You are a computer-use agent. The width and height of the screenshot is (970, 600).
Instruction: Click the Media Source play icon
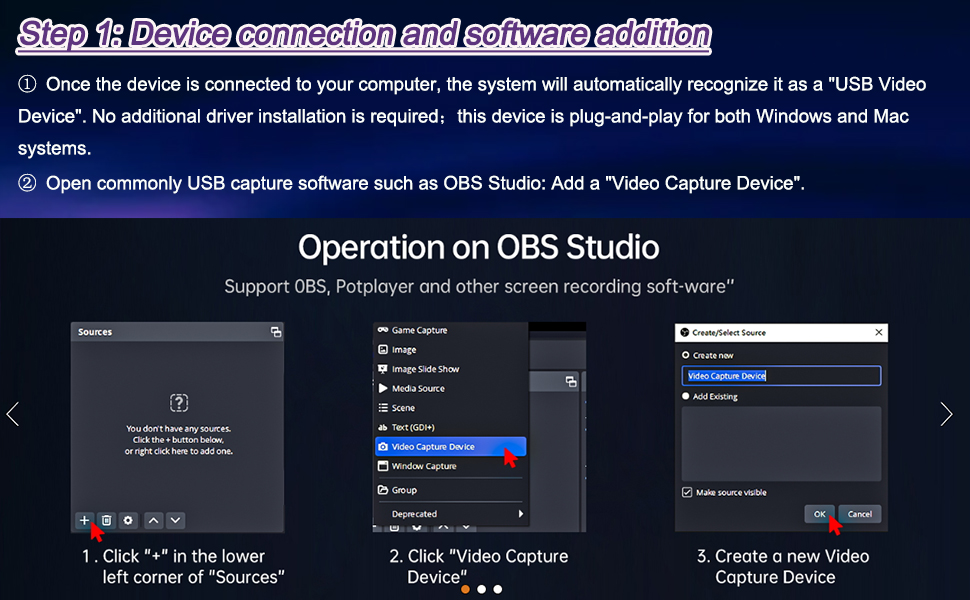click(383, 388)
